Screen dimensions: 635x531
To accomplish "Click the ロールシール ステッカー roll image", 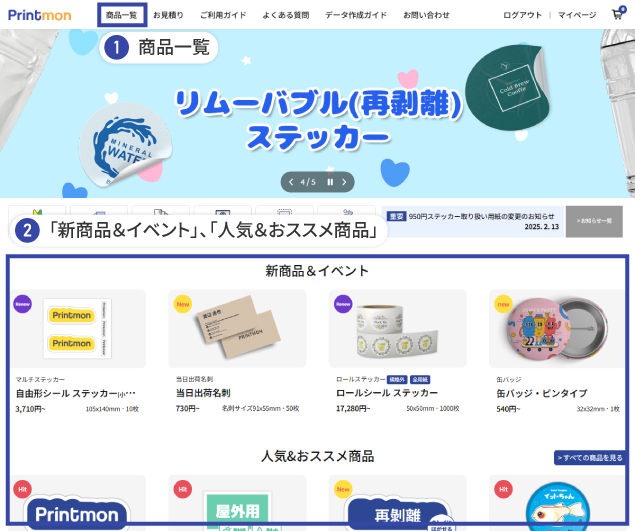I will (397, 329).
